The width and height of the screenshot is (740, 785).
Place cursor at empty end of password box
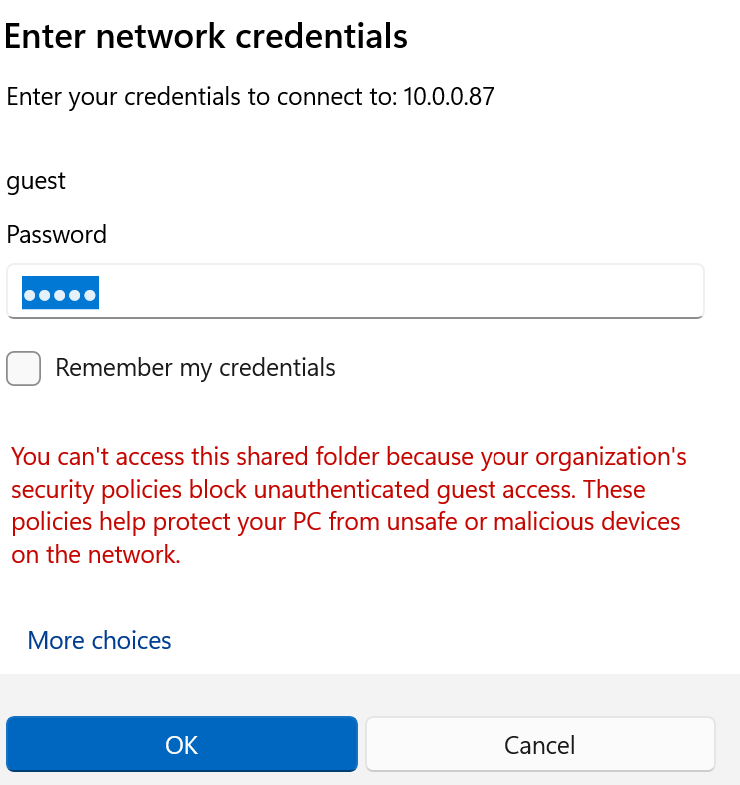(401, 291)
